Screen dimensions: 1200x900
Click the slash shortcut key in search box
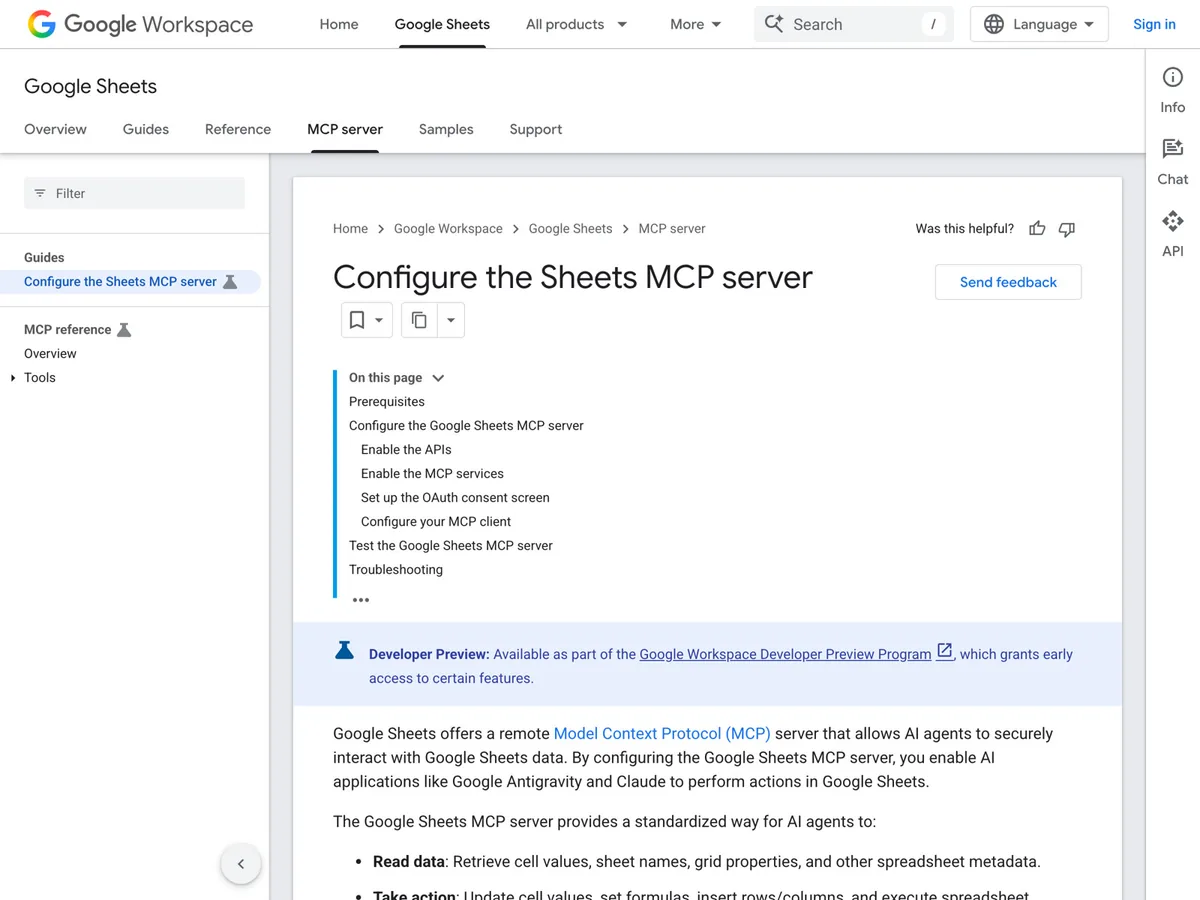tap(933, 24)
